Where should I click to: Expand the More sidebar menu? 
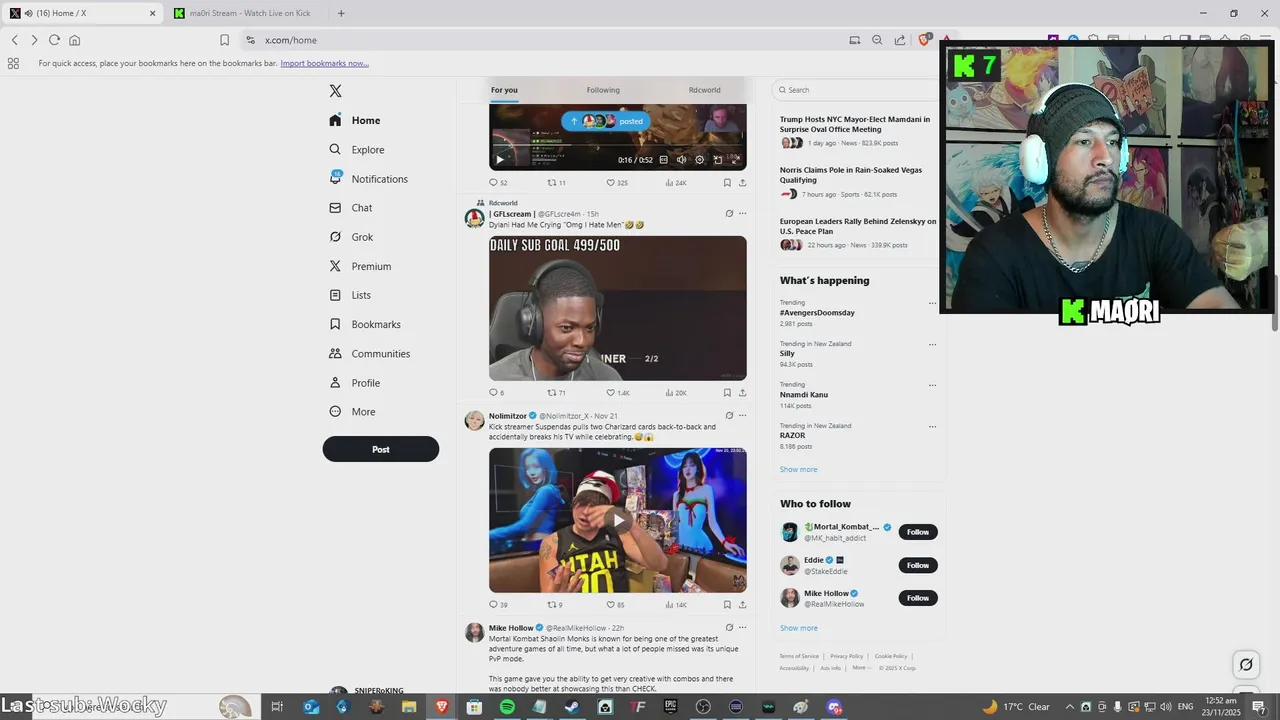coord(353,412)
